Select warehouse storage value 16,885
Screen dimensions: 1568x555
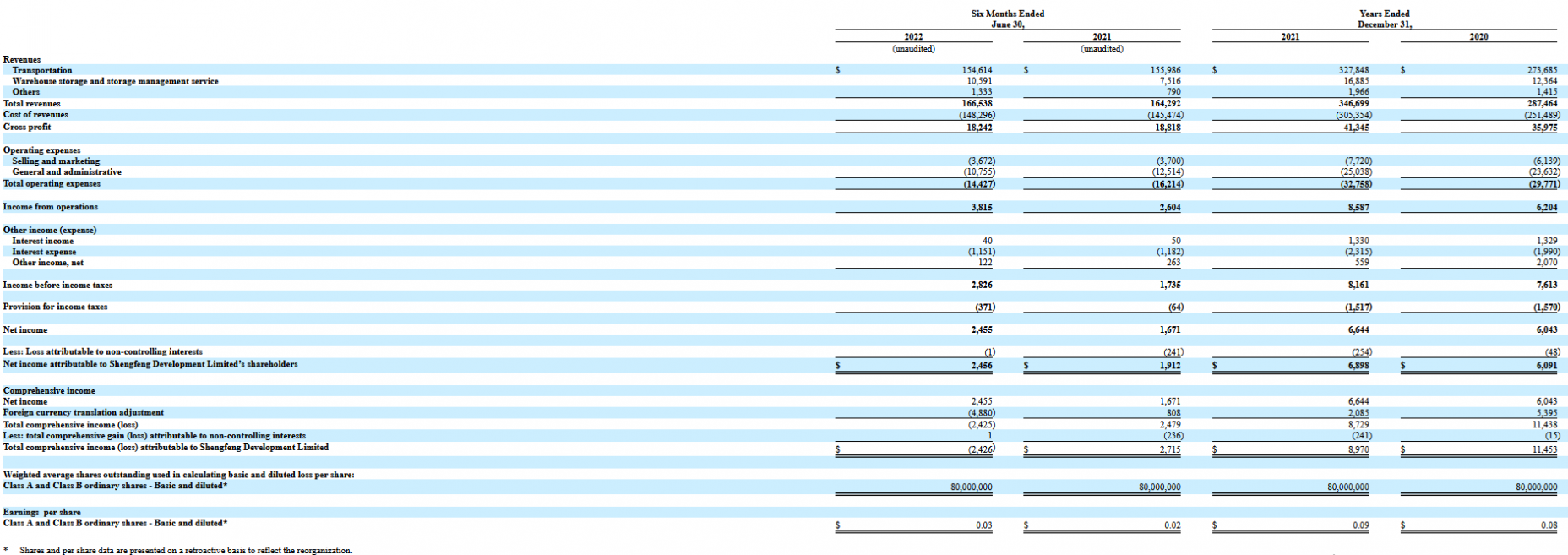(1357, 81)
